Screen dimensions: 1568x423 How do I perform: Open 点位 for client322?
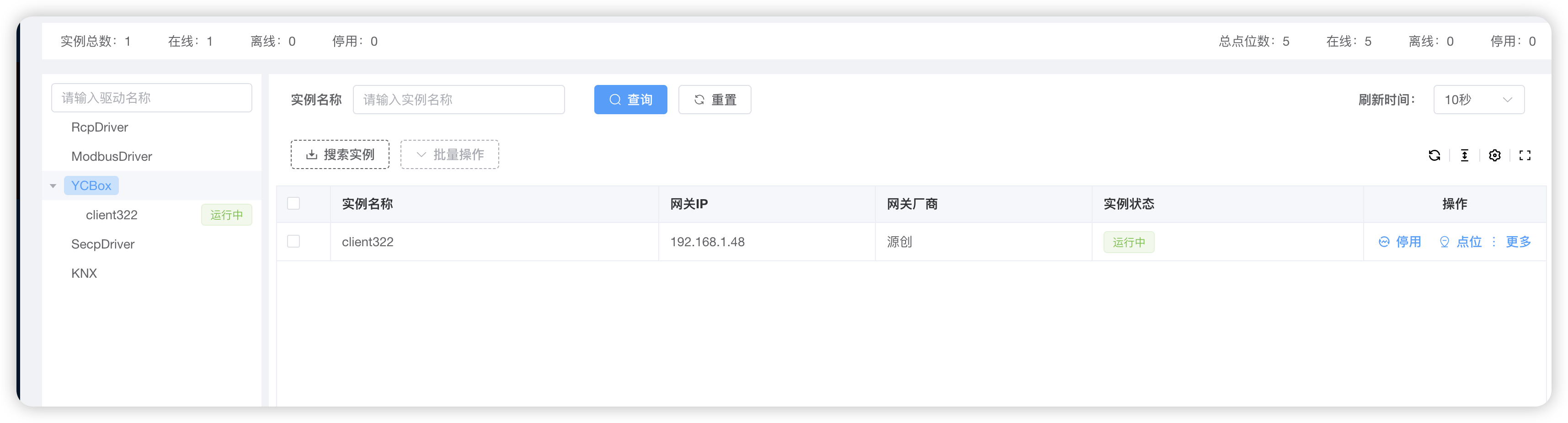coord(1460,242)
